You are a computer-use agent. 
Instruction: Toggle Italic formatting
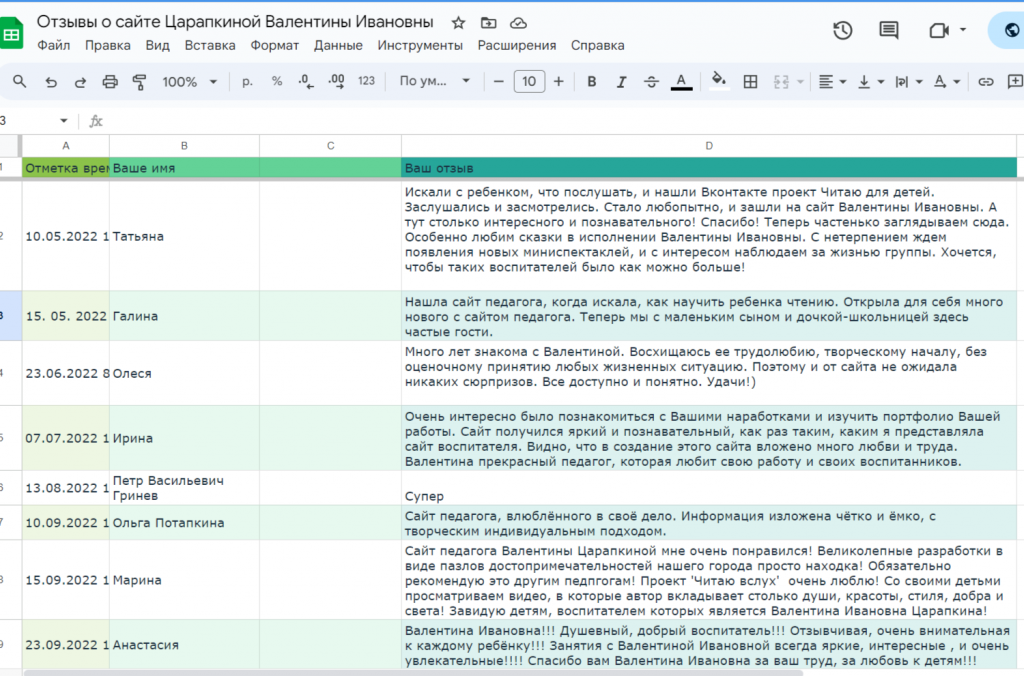pyautogui.click(x=621, y=82)
